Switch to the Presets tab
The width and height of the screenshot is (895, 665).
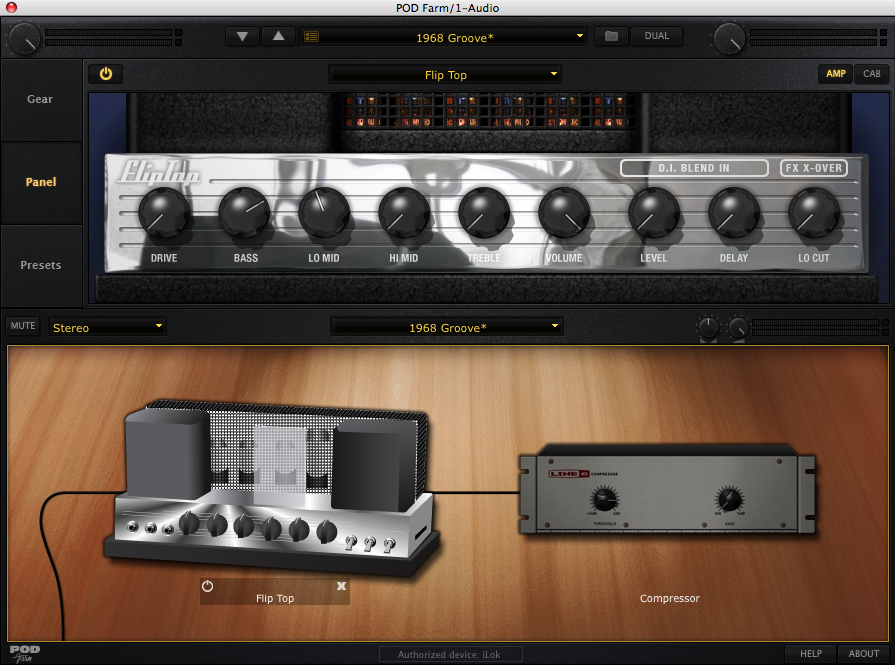point(41,265)
